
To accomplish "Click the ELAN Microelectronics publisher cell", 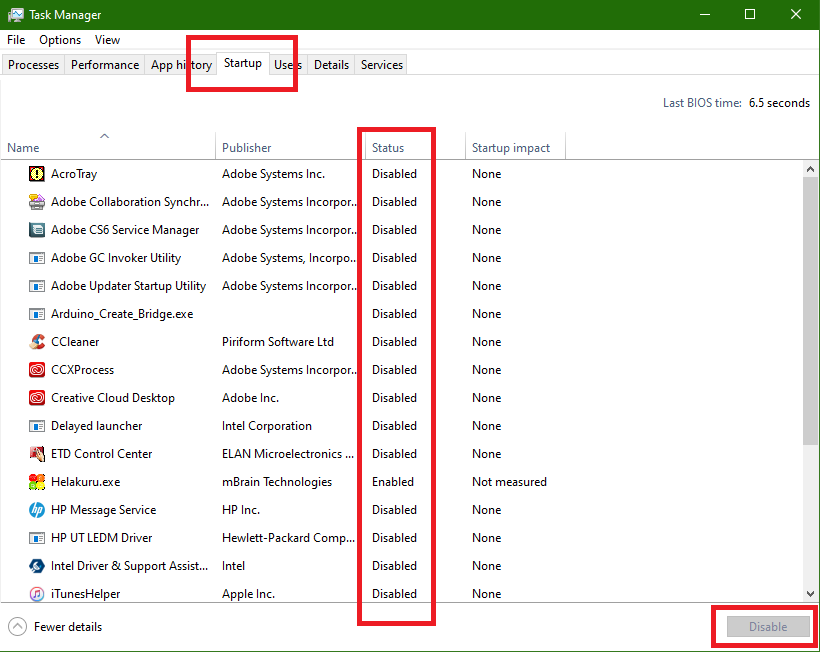I will [288, 454].
